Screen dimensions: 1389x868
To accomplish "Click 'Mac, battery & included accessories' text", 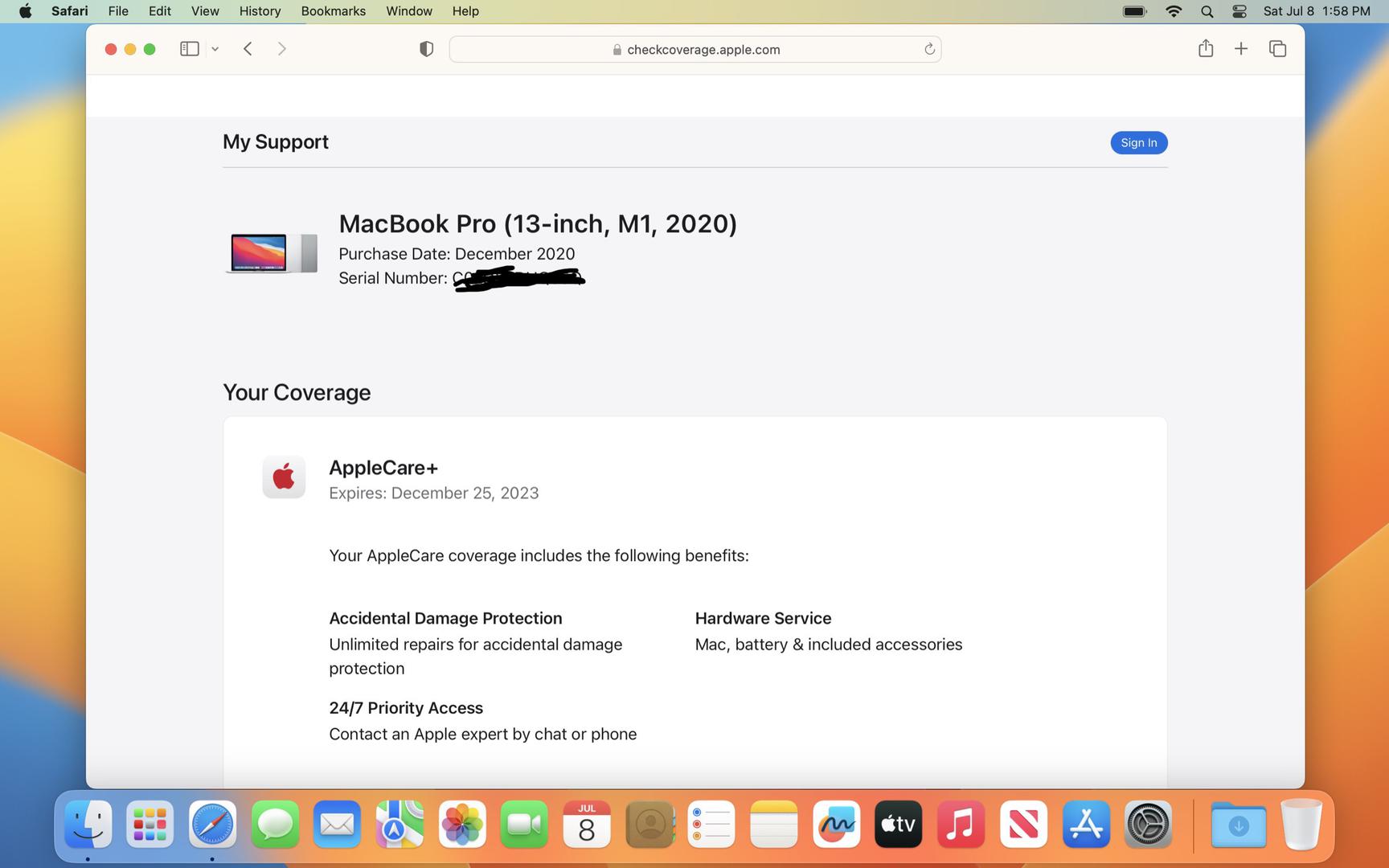I will 829,645.
